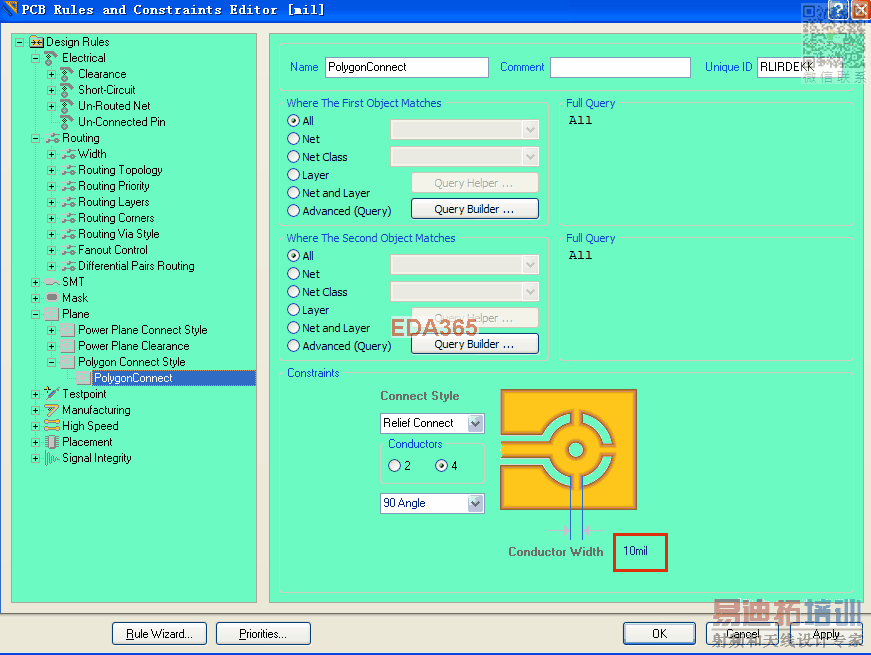This screenshot has height=655, width=871.
Task: Collapse the Plane tree node
Action: 36,314
